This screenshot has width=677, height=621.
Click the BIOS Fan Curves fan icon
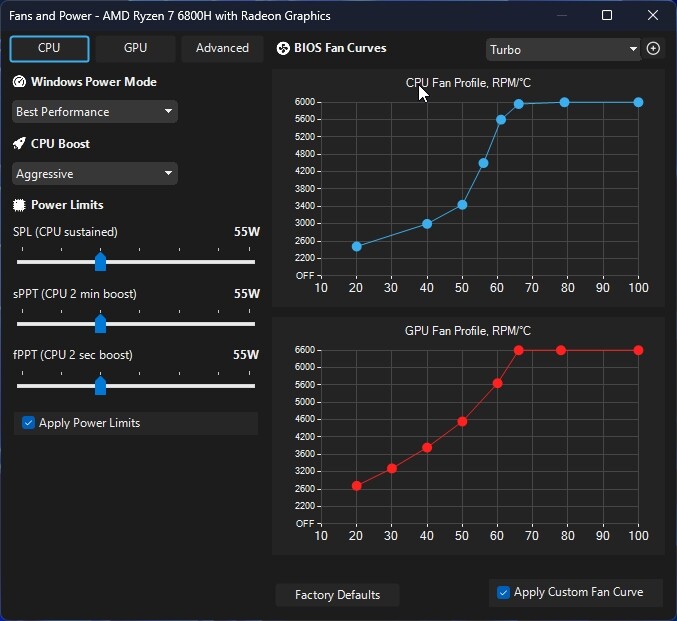283,48
